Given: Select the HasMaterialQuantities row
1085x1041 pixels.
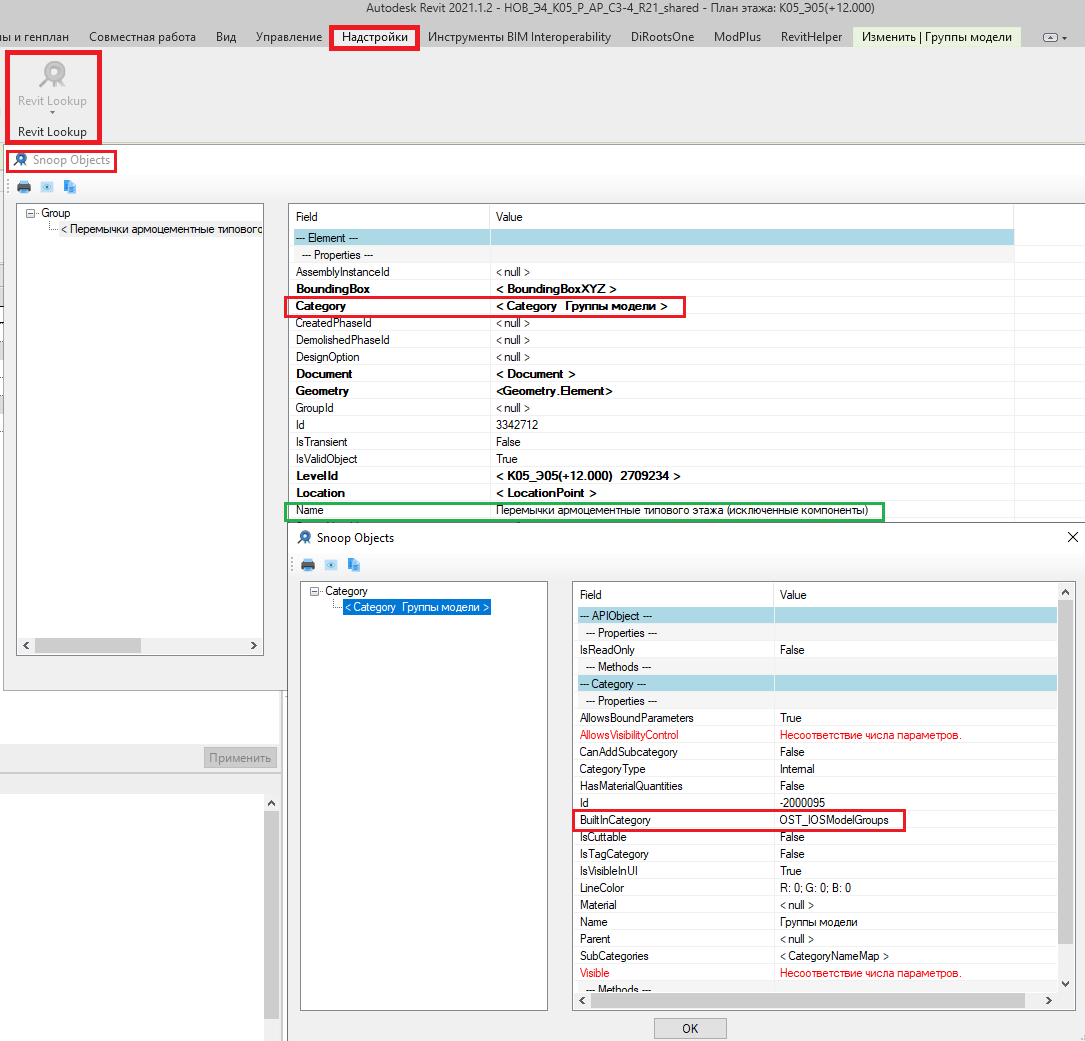Looking at the screenshot, I should point(817,786).
